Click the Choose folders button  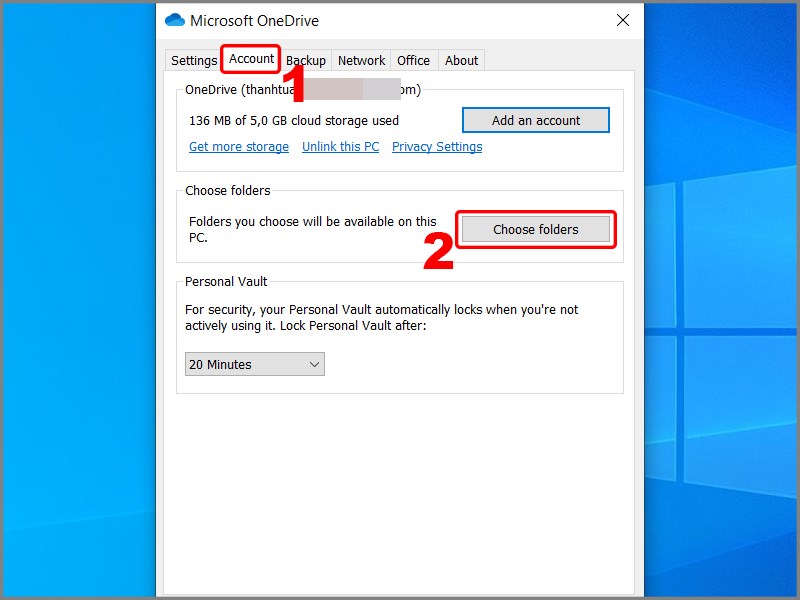536,230
